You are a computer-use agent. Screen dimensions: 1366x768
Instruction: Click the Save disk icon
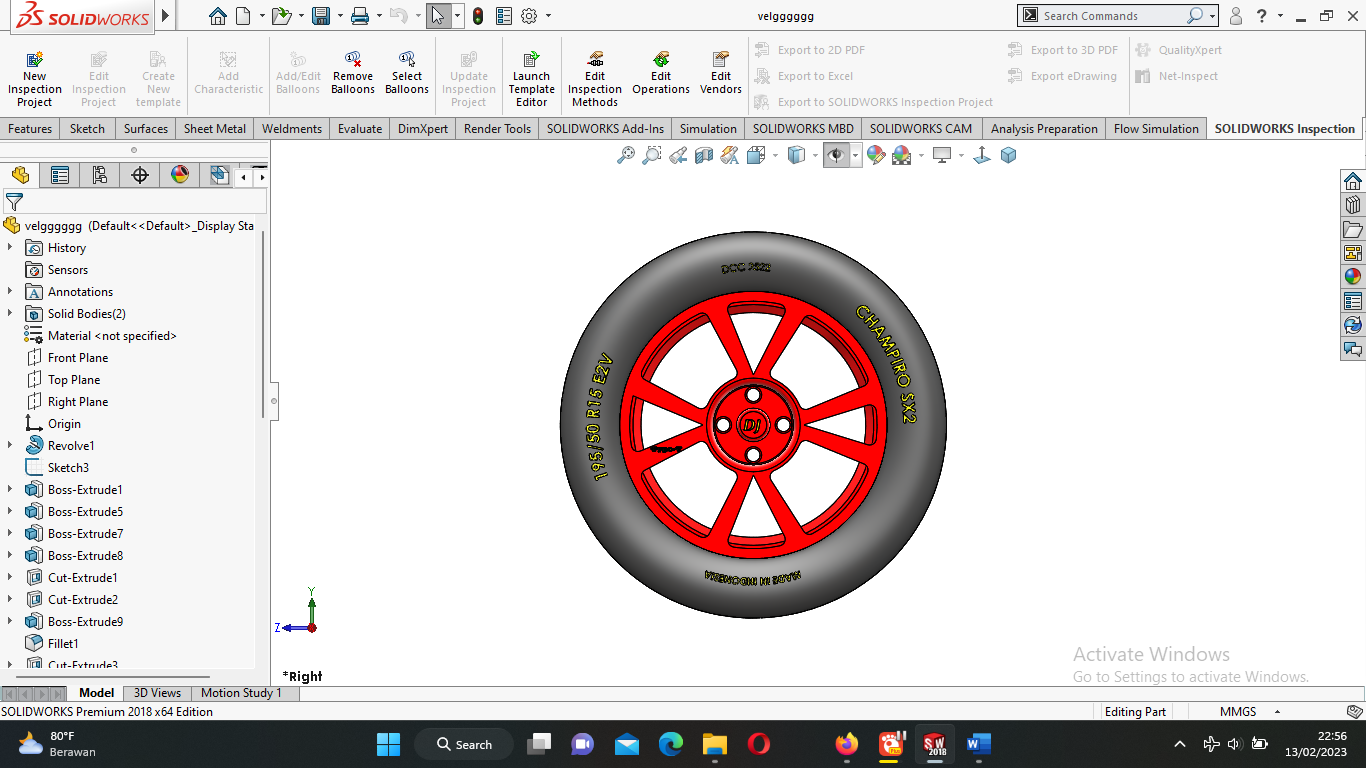coord(321,16)
